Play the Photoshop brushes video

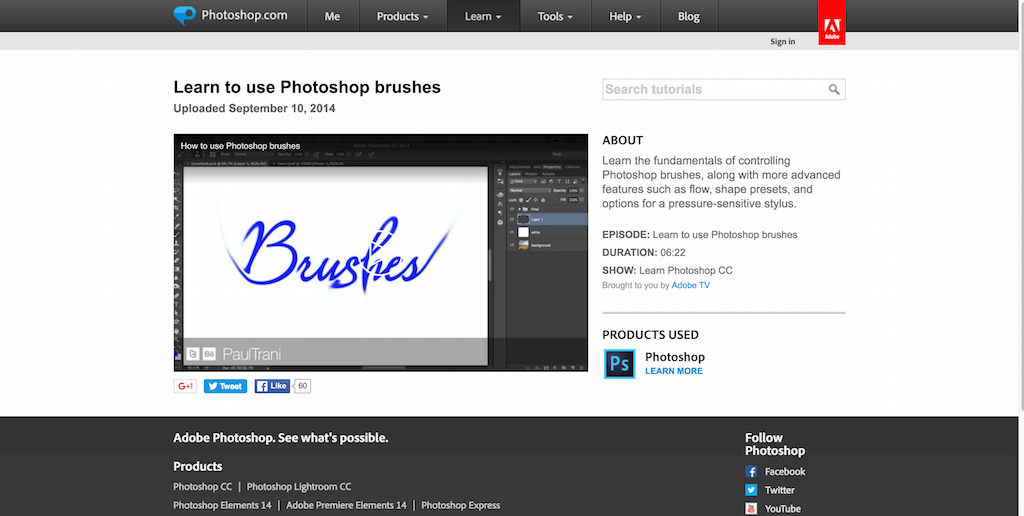(381, 253)
